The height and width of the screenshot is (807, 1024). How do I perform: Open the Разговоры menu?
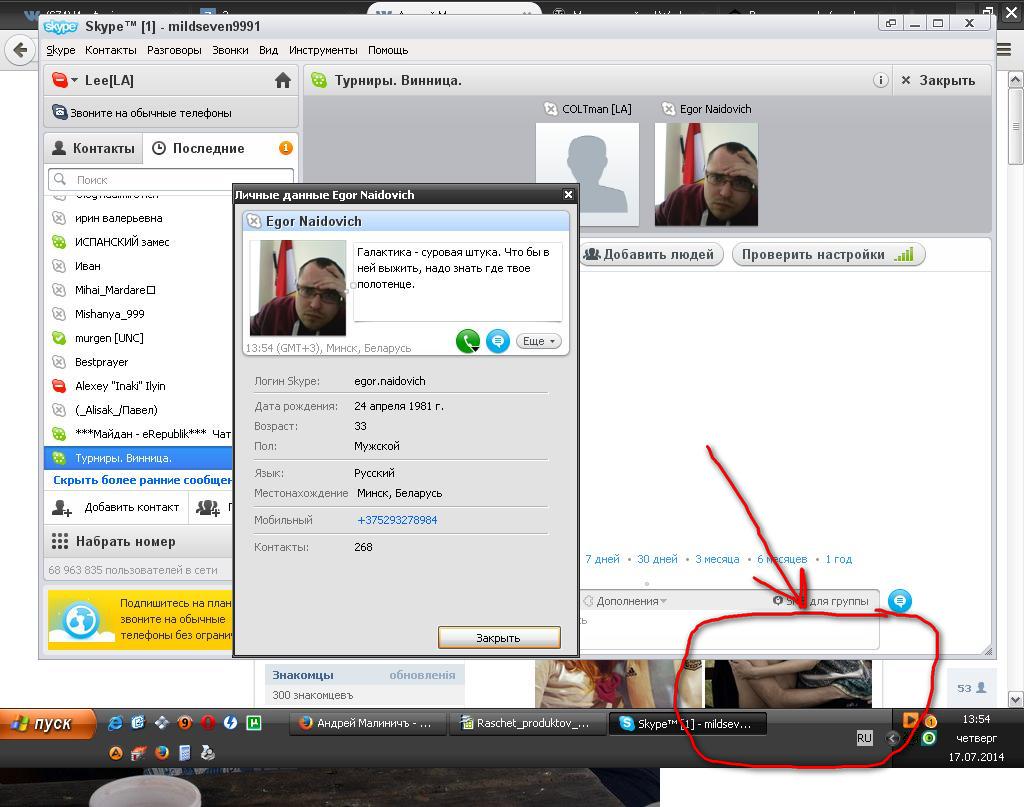click(174, 50)
